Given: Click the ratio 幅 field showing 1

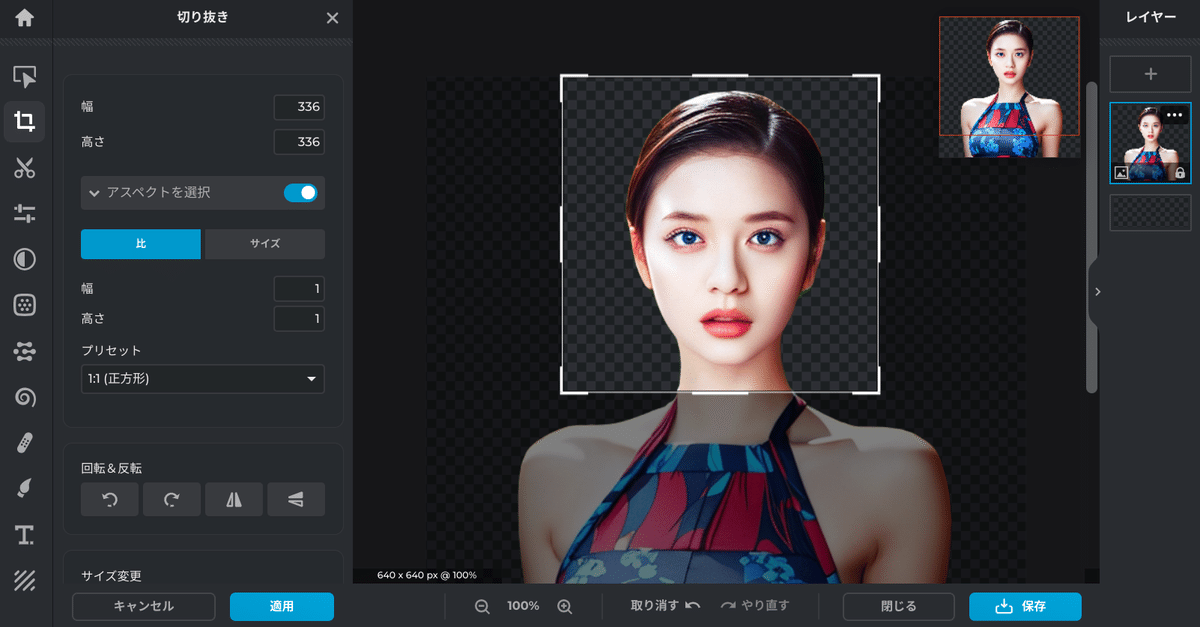Looking at the screenshot, I should click(299, 289).
